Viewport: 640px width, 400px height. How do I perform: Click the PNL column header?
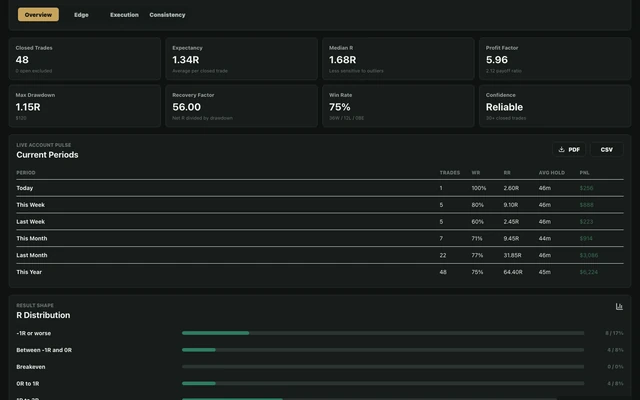pyautogui.click(x=584, y=173)
